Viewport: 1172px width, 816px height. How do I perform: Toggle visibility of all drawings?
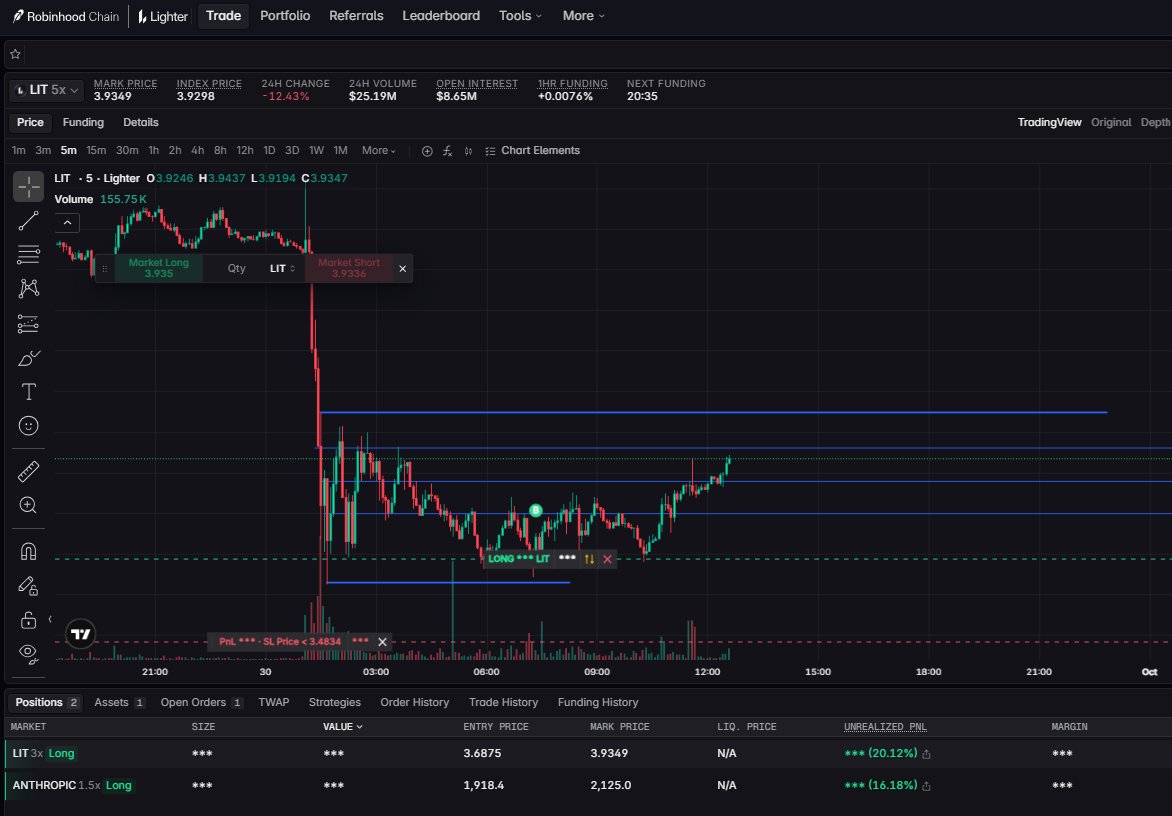(28, 654)
